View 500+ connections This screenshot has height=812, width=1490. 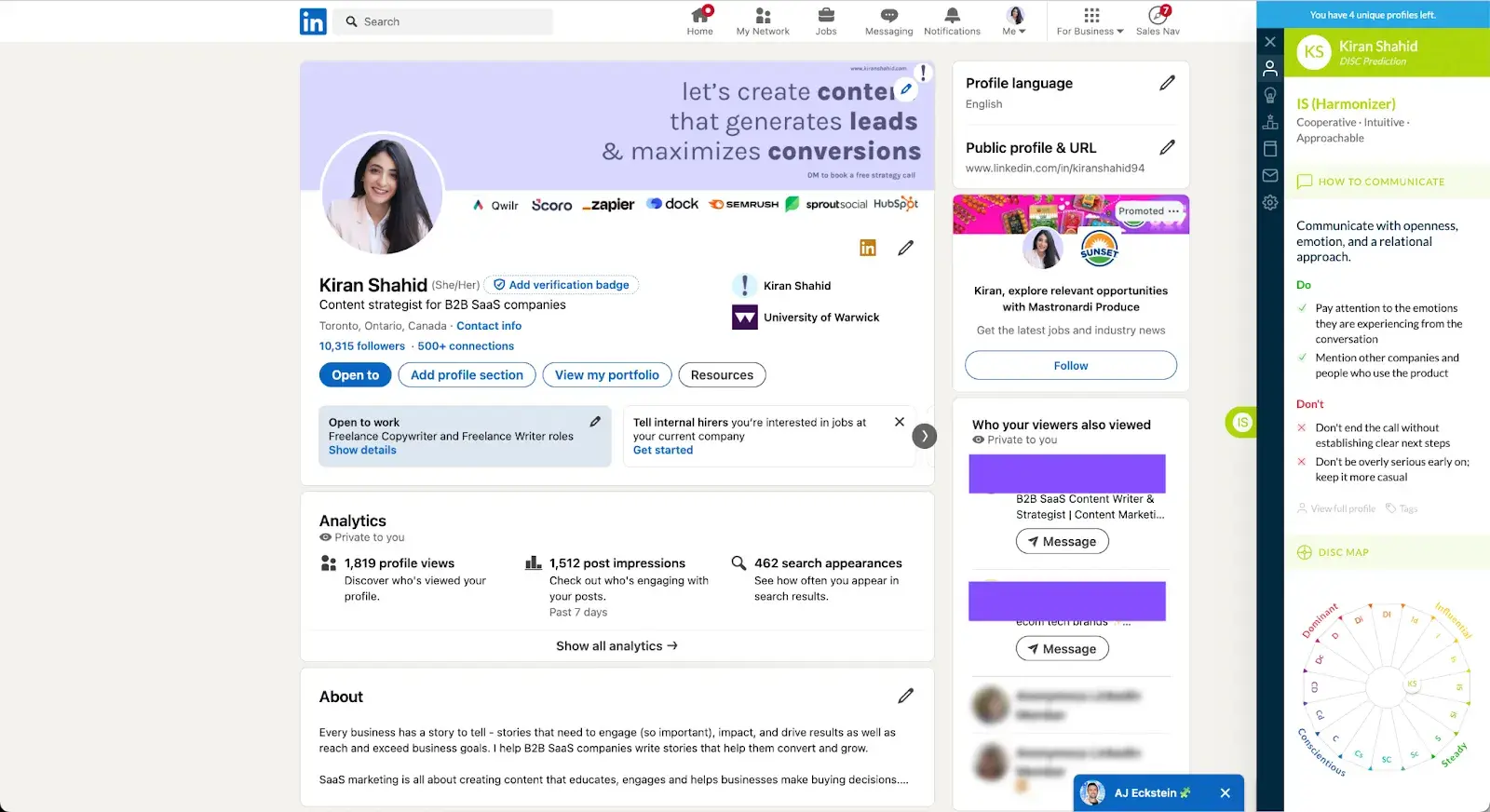click(466, 346)
